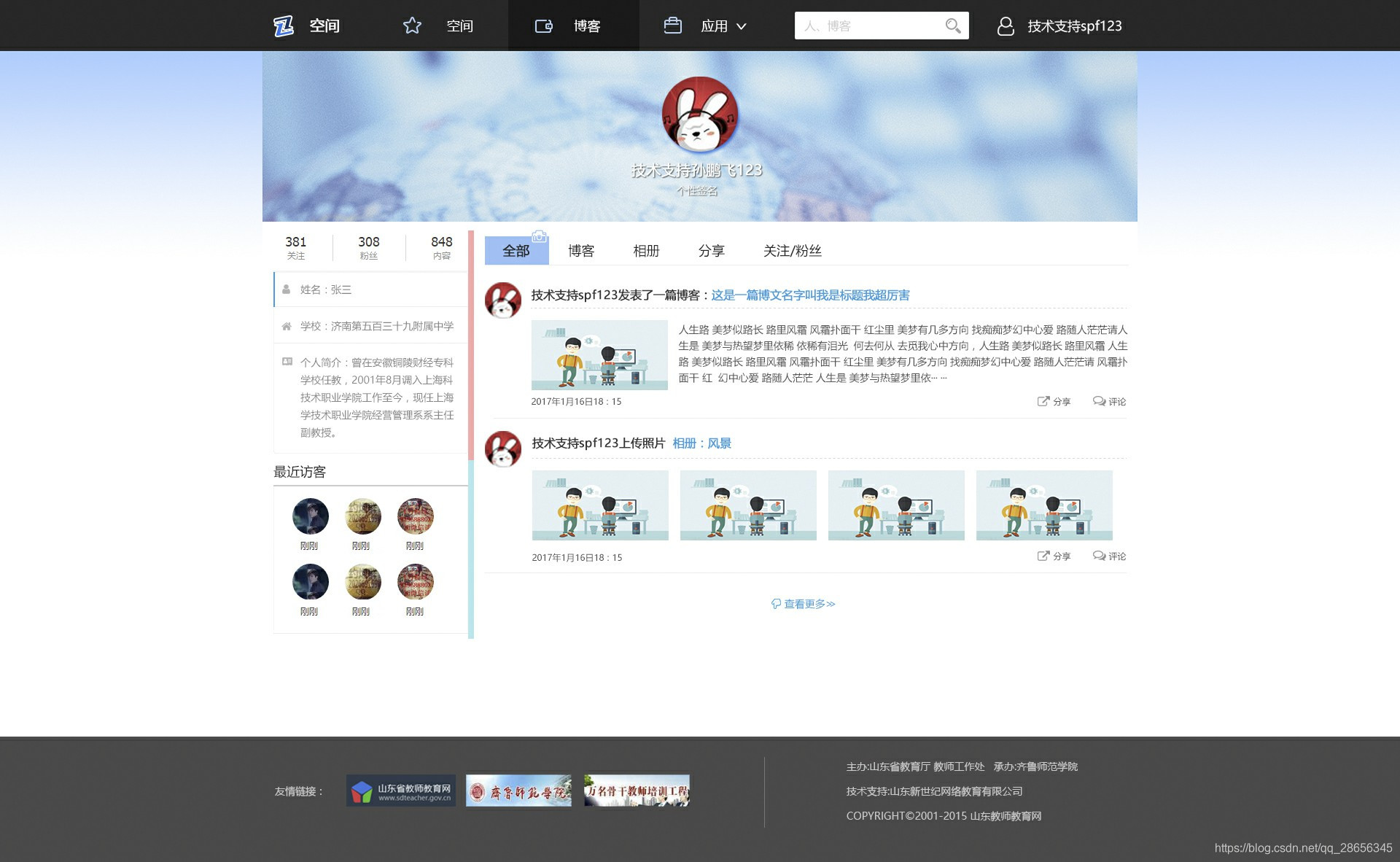Click the star icon next to 空间
1400x862 pixels.
(x=412, y=26)
